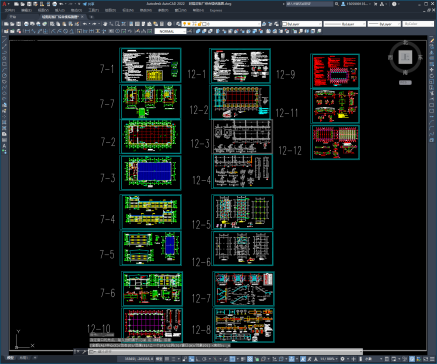Close the current drawing file tab
Viewport: 437px width, 364px height.
(x=82, y=17)
